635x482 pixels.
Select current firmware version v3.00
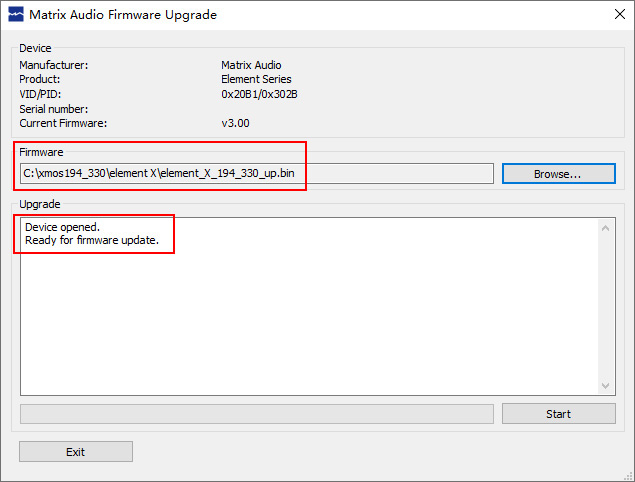(x=235, y=123)
